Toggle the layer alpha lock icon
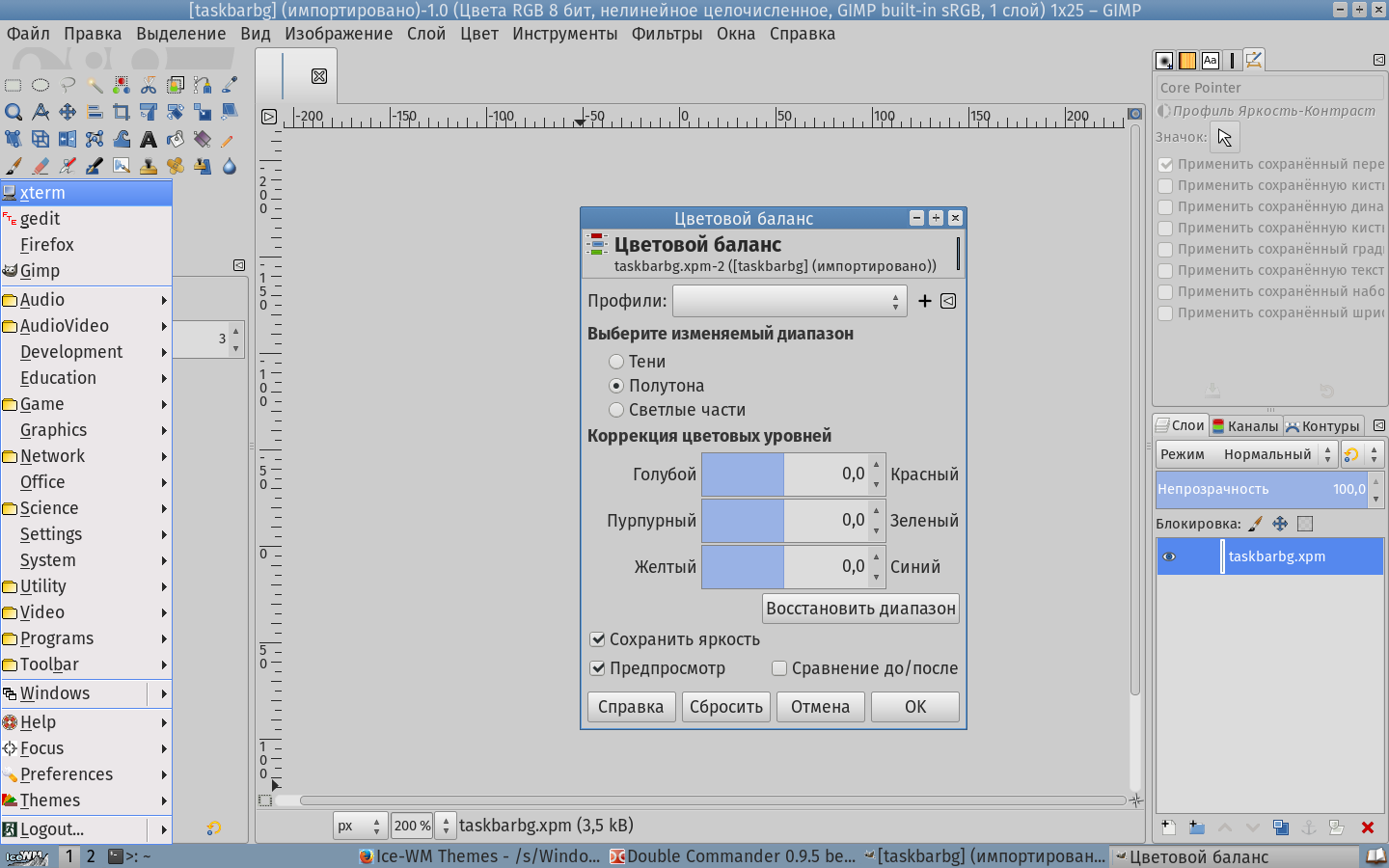The height and width of the screenshot is (868, 1389). [x=1305, y=524]
